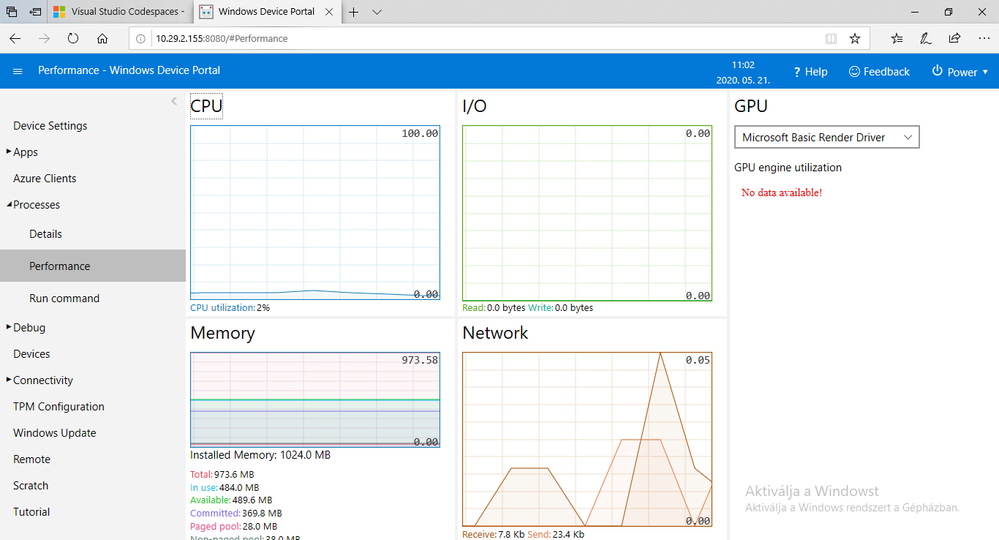Image resolution: width=999 pixels, height=540 pixels.
Task: Reload the Device Portal page
Action: coord(73,39)
